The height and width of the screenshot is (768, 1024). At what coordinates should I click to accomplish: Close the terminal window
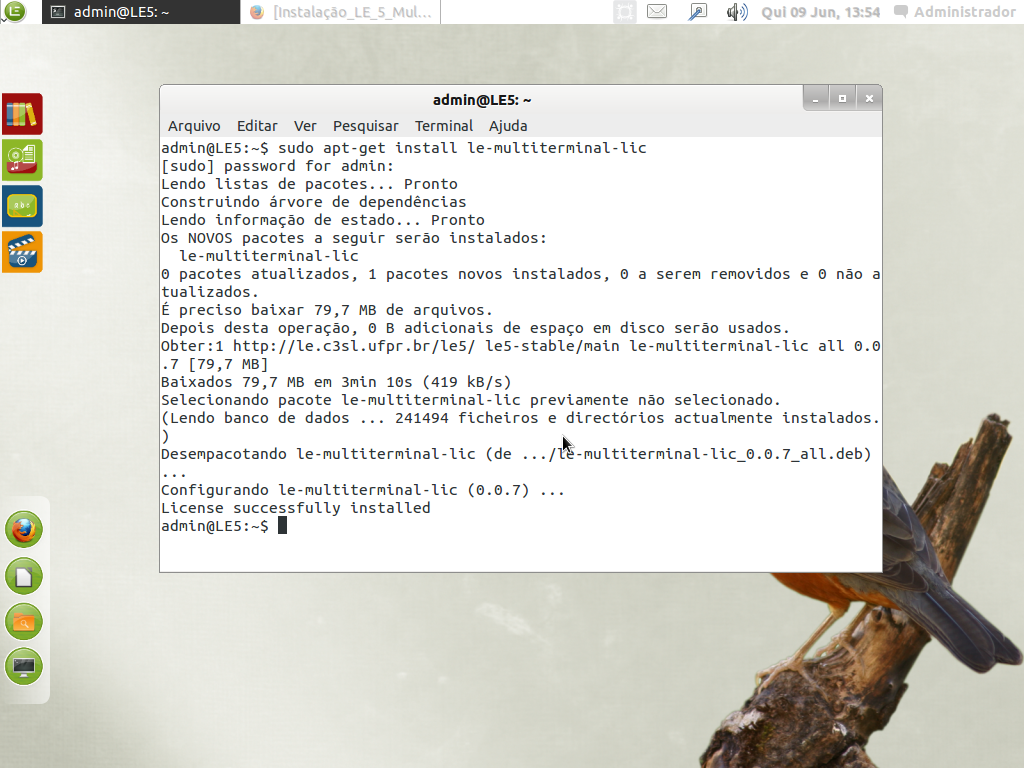869,99
